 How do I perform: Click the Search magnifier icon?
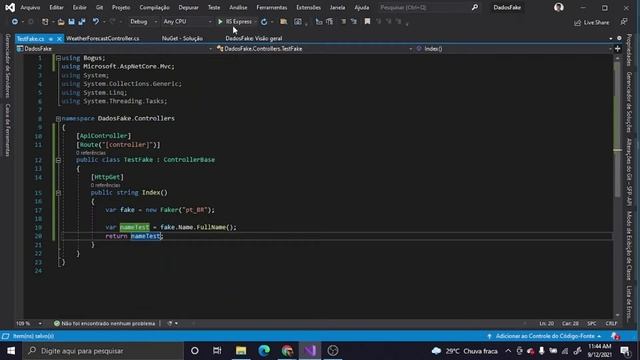pos(475,7)
